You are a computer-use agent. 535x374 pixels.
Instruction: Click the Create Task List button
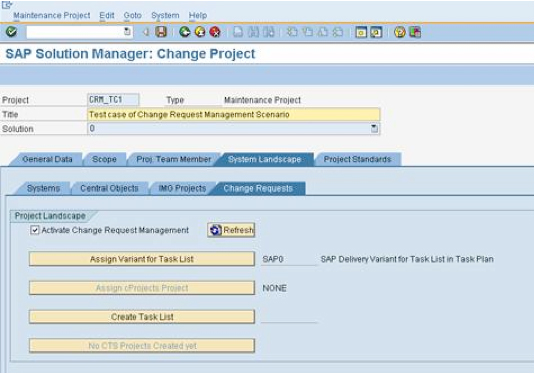coord(142,317)
